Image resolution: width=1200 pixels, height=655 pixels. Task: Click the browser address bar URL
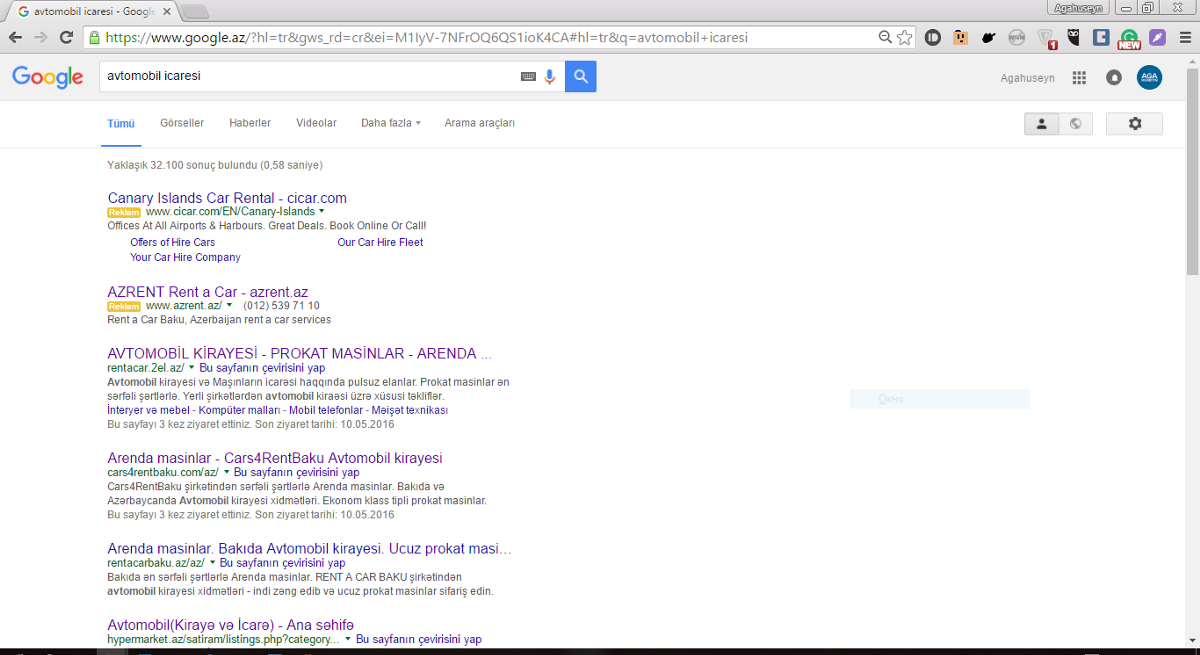(x=426, y=38)
